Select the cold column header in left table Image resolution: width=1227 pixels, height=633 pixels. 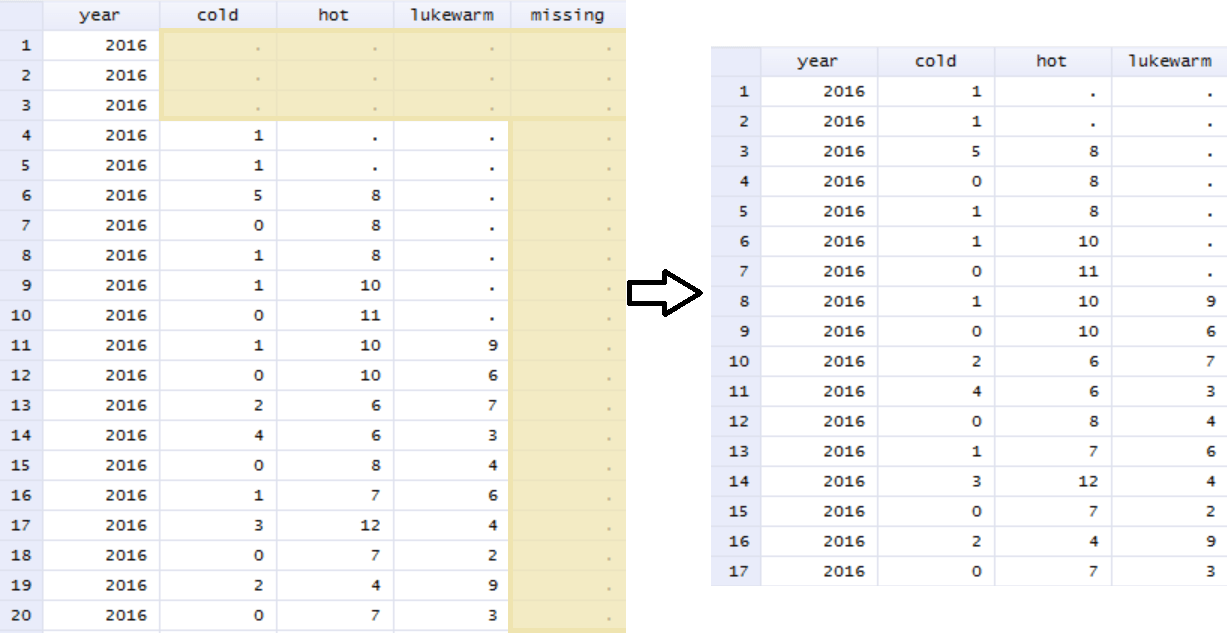pos(218,15)
